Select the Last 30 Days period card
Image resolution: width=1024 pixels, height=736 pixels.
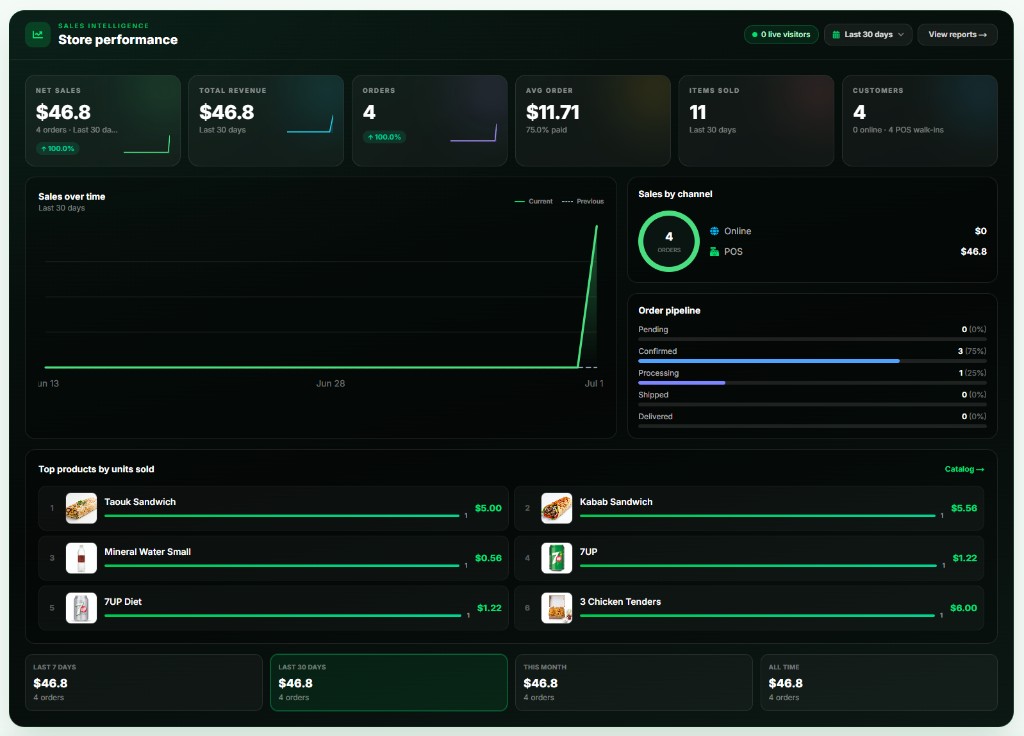tap(389, 682)
